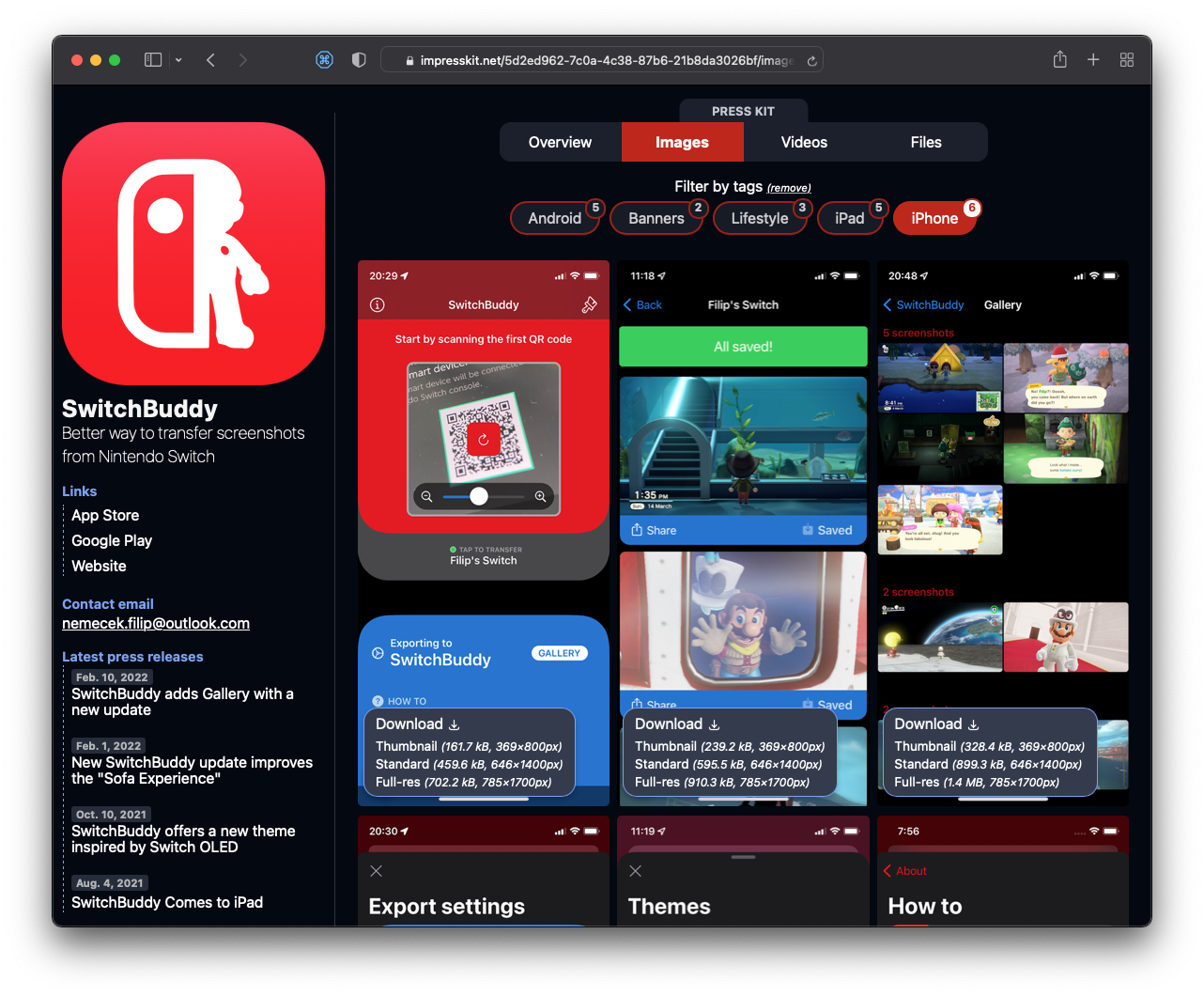Toggle the active iPhone tag filter
The height and width of the screenshot is (996, 1204).
click(934, 218)
